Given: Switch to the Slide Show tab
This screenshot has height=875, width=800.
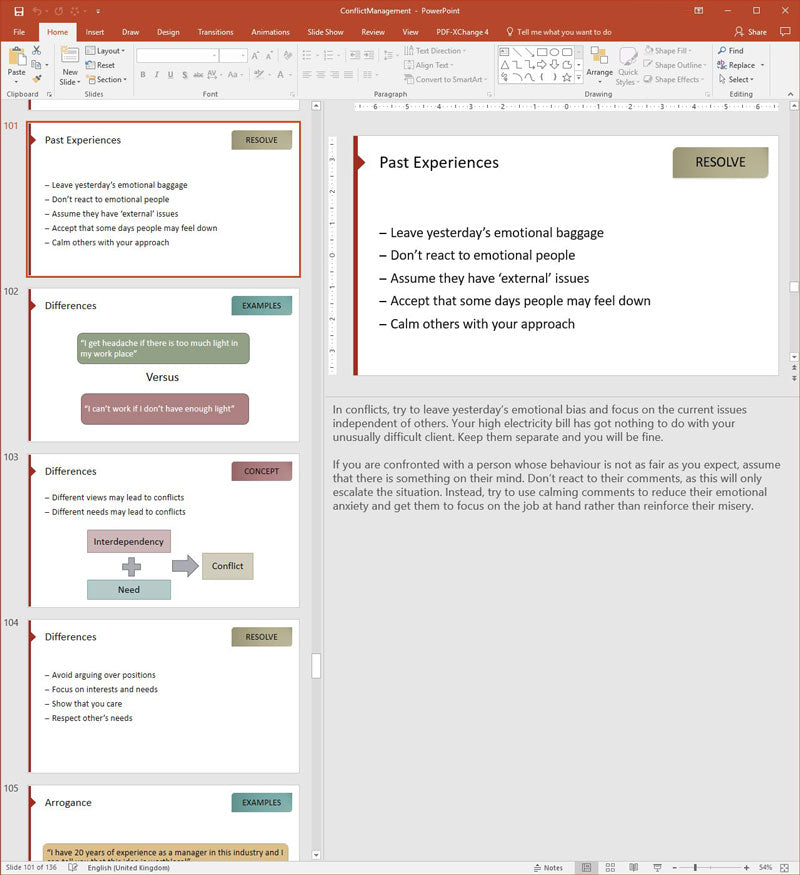Looking at the screenshot, I should point(326,32).
